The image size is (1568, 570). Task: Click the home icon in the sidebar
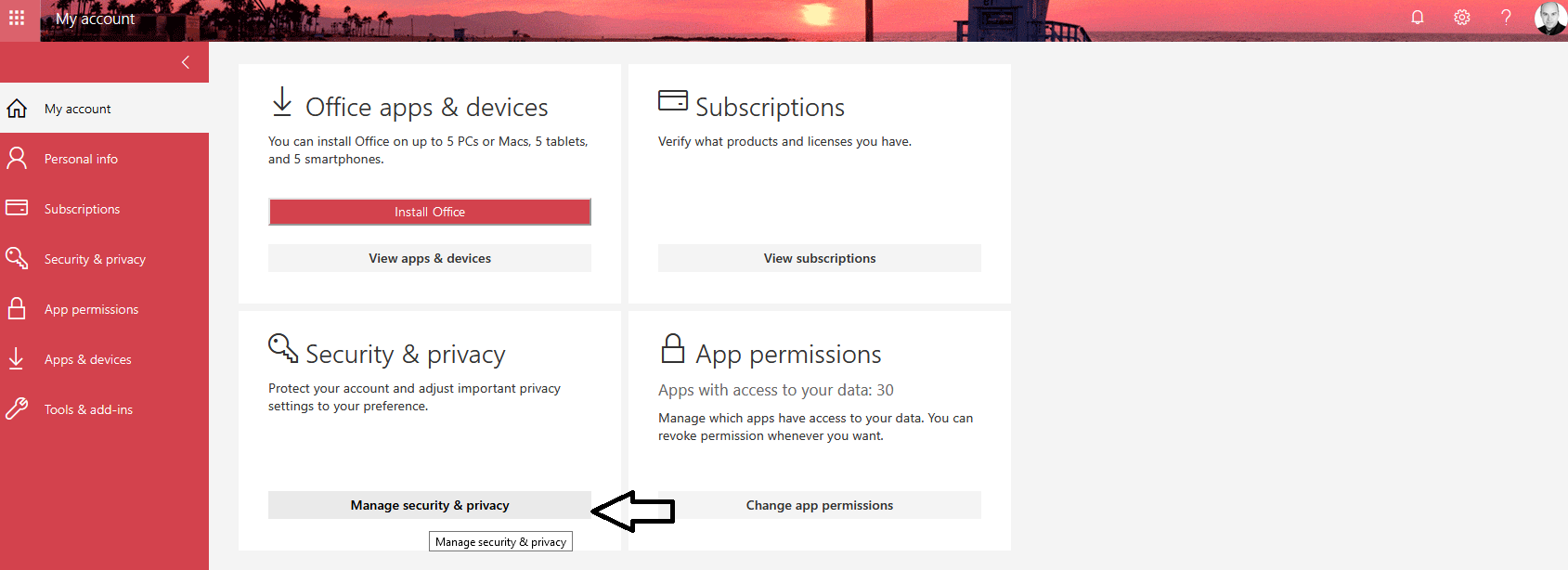pos(17,109)
